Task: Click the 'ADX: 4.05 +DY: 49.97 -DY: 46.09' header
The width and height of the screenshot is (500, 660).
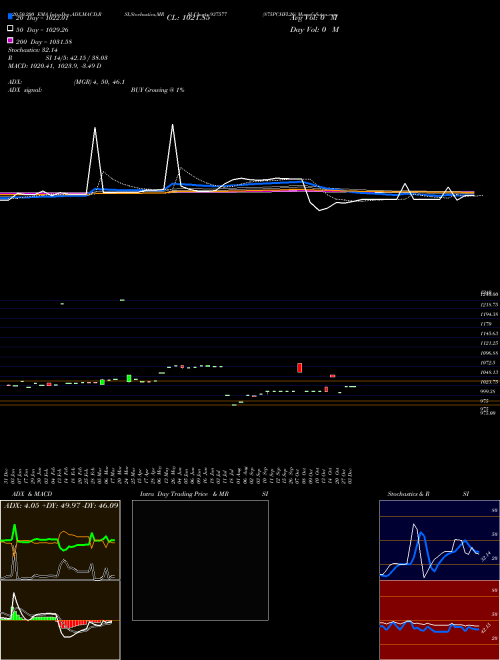Action: [61, 505]
